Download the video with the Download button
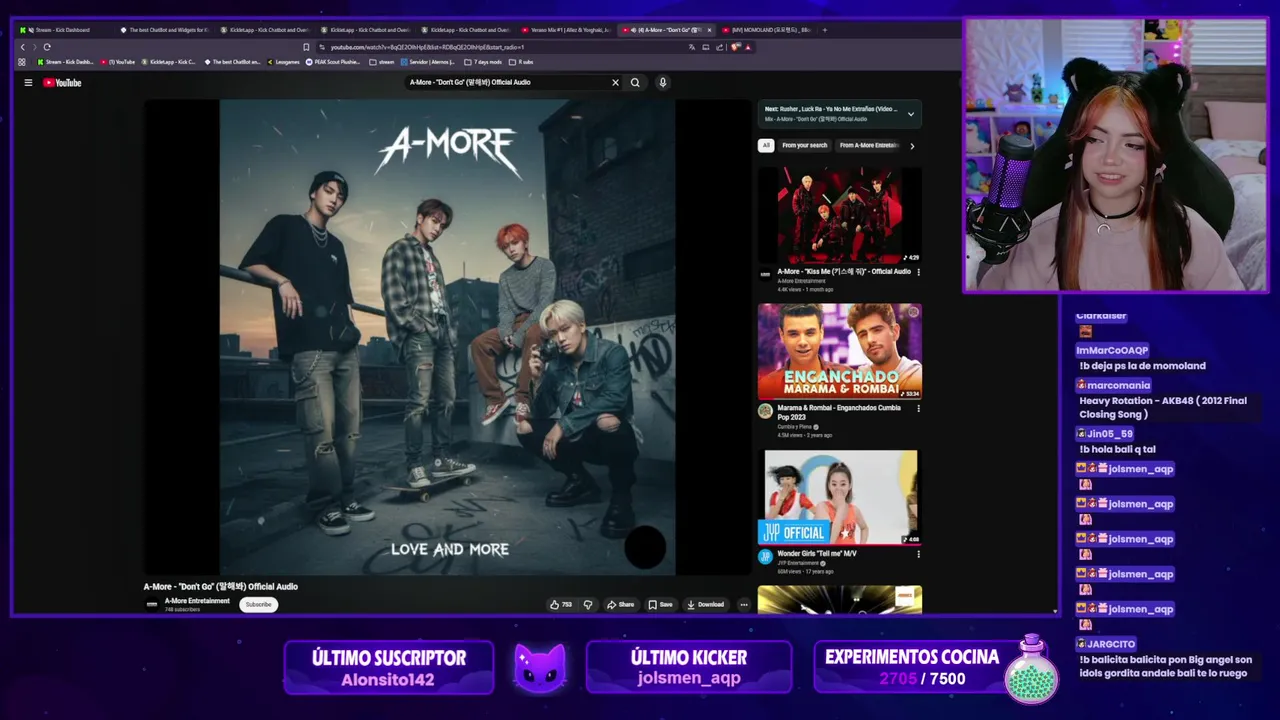 tap(705, 604)
